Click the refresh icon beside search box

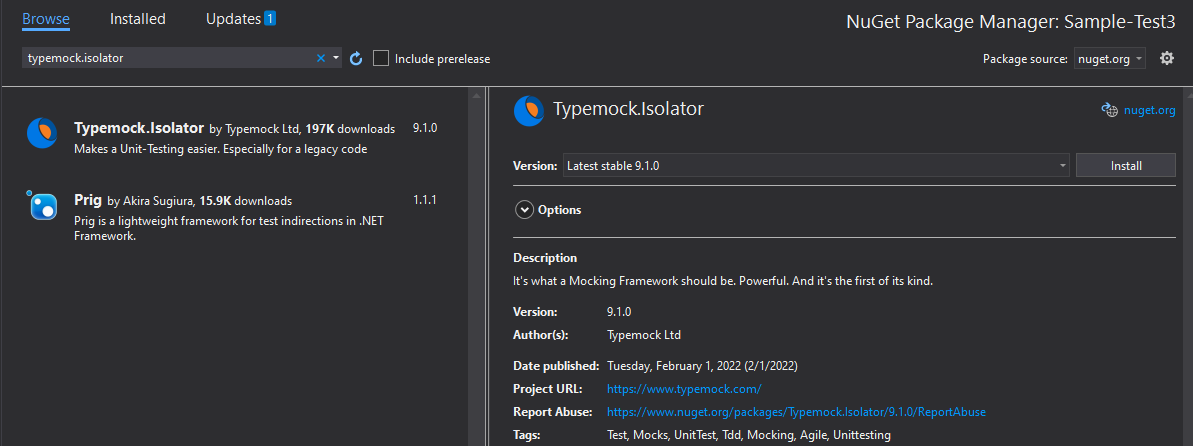(355, 59)
